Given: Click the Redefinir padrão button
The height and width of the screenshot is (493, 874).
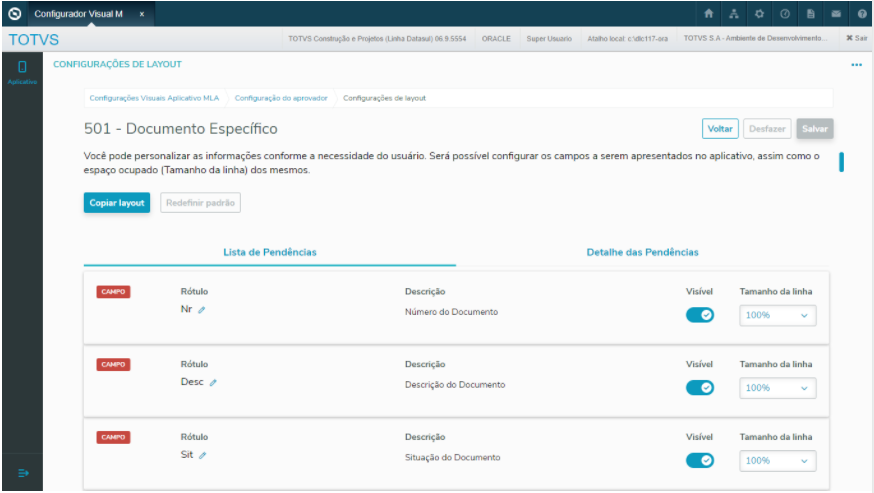Looking at the screenshot, I should pyautogui.click(x=200, y=203).
